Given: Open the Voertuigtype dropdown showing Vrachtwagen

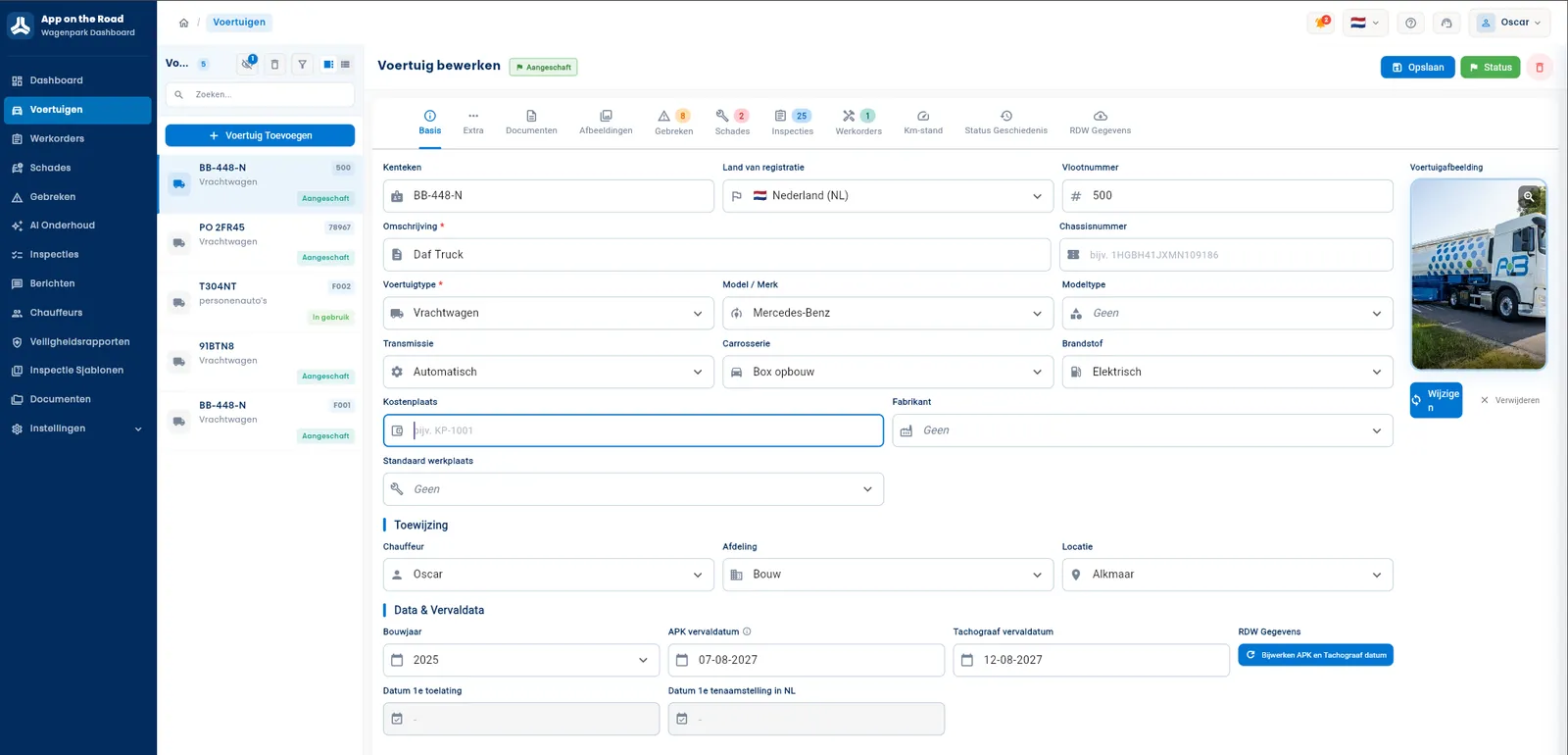Looking at the screenshot, I should coord(548,314).
